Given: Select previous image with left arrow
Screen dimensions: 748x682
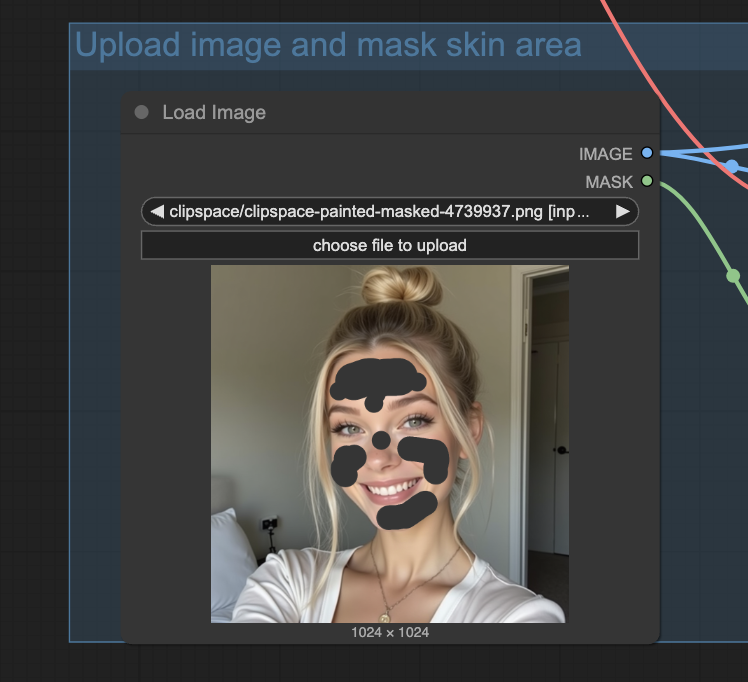Looking at the screenshot, I should [x=157, y=211].
